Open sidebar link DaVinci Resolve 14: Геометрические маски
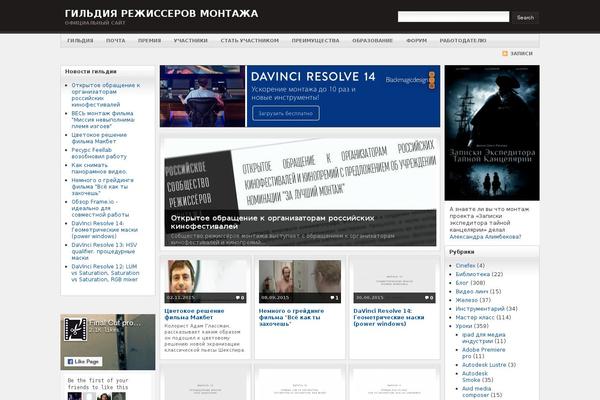Image resolution: width=600 pixels, height=400 pixels. click(104, 230)
